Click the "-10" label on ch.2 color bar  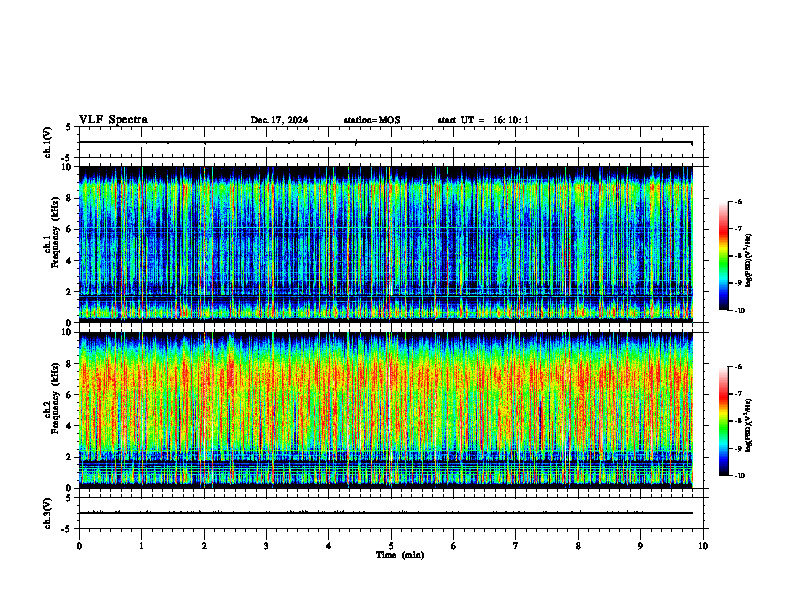tap(740, 476)
